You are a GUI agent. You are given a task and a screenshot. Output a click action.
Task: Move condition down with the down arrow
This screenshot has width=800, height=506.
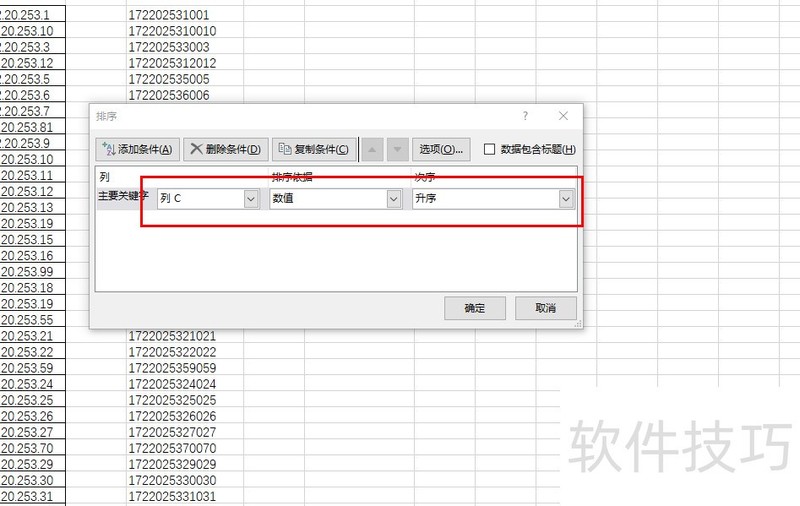[x=397, y=149]
